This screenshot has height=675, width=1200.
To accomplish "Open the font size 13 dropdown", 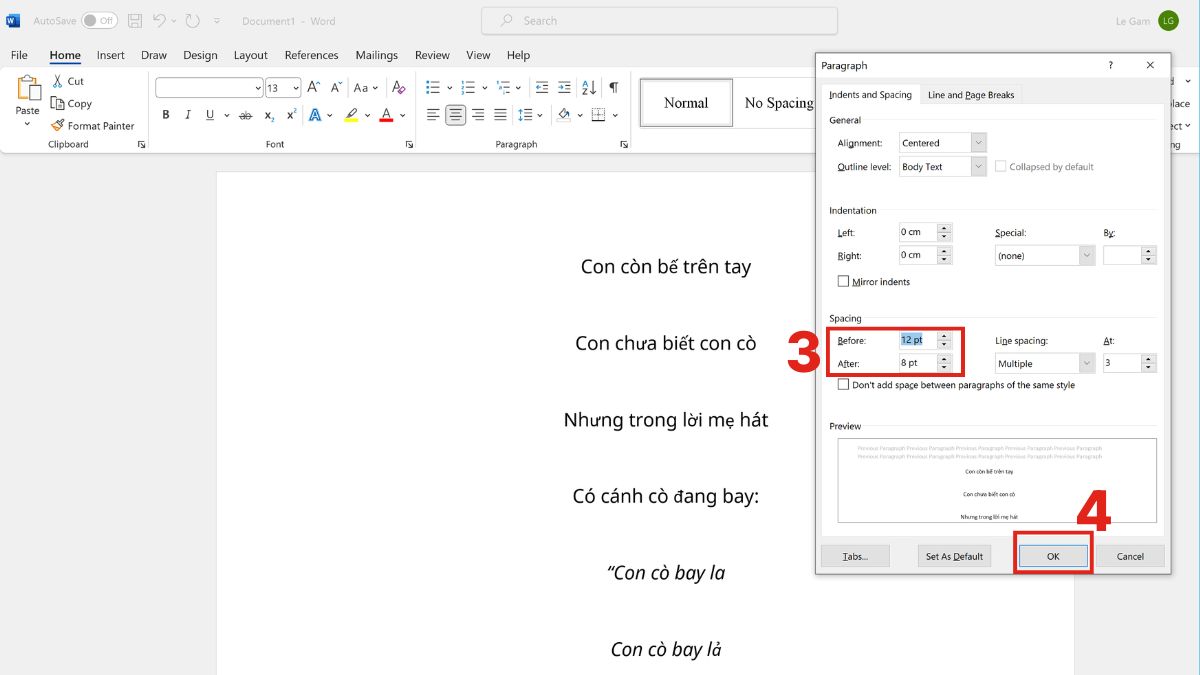I will click(x=295, y=88).
